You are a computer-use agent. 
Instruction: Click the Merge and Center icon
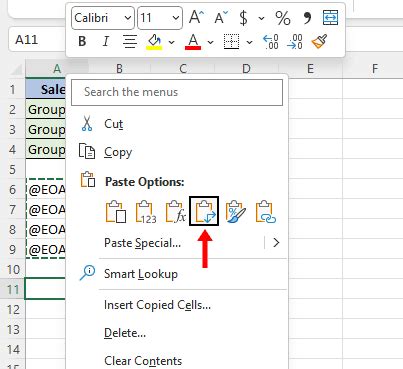[x=331, y=18]
